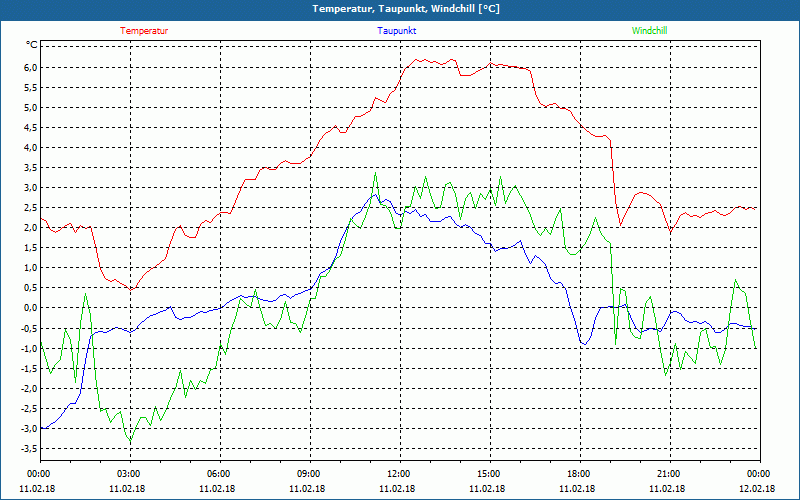Click the "°C" unit label on the y-axis
The image size is (800, 500).
pyautogui.click(x=32, y=45)
